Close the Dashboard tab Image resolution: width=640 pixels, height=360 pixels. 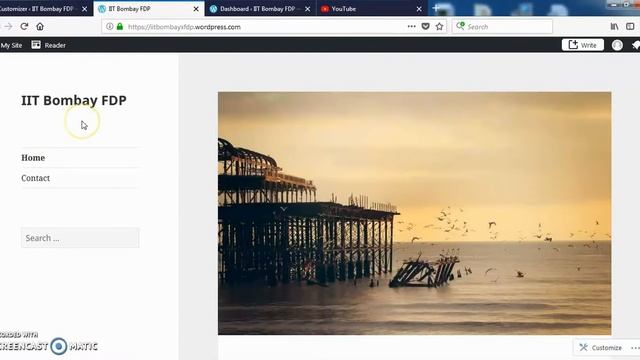pos(307,9)
